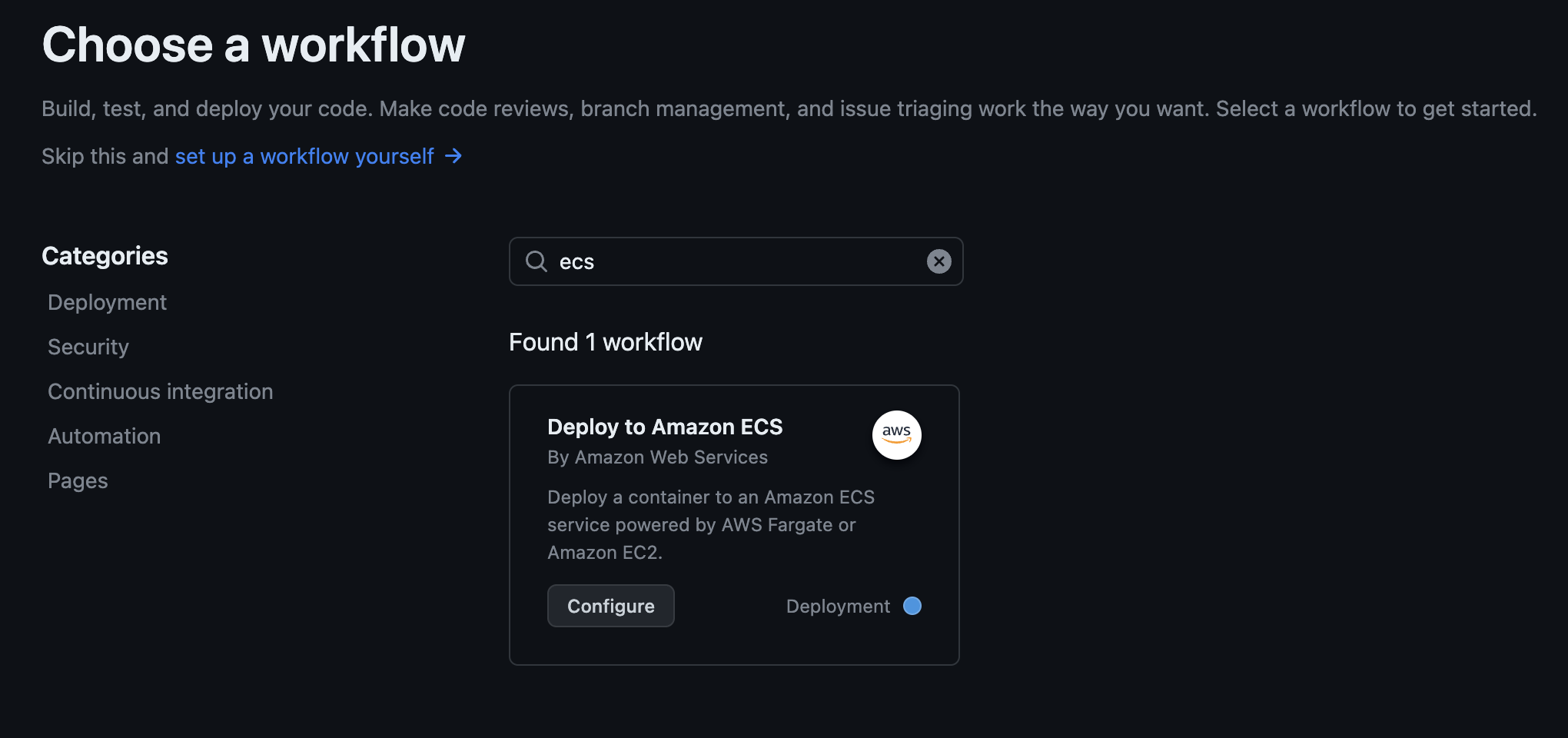Click the Configure button for Deploy to Amazon ECS
The height and width of the screenshot is (738, 1568).
tap(610, 606)
